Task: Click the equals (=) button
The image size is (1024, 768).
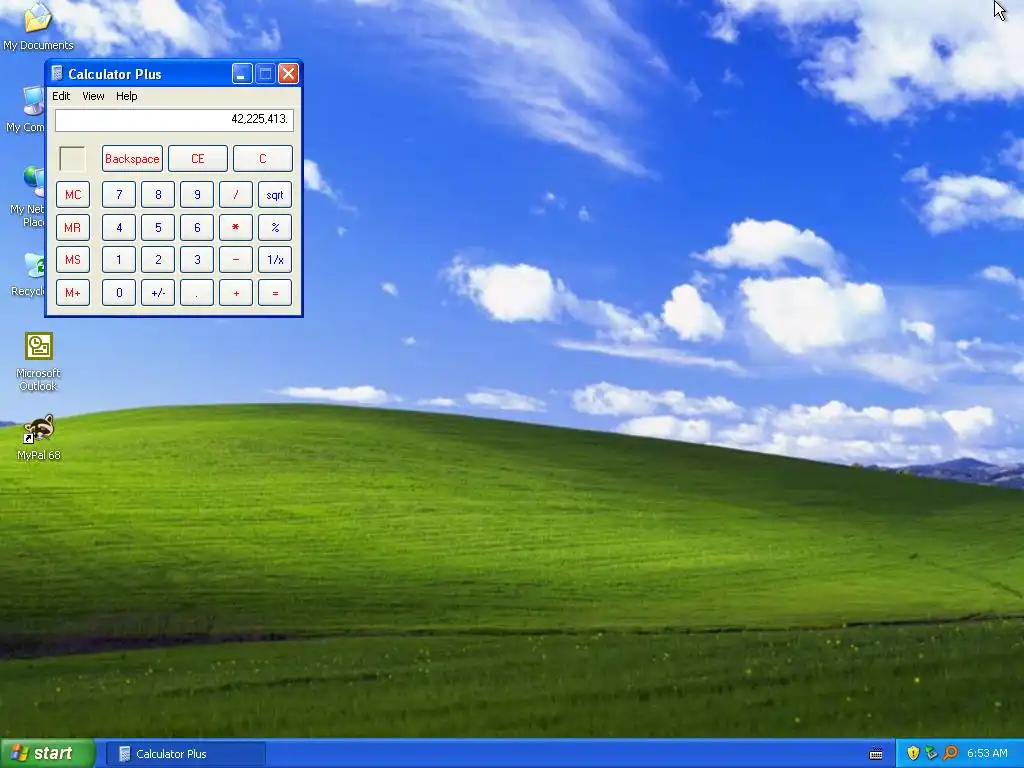Action: [x=275, y=293]
